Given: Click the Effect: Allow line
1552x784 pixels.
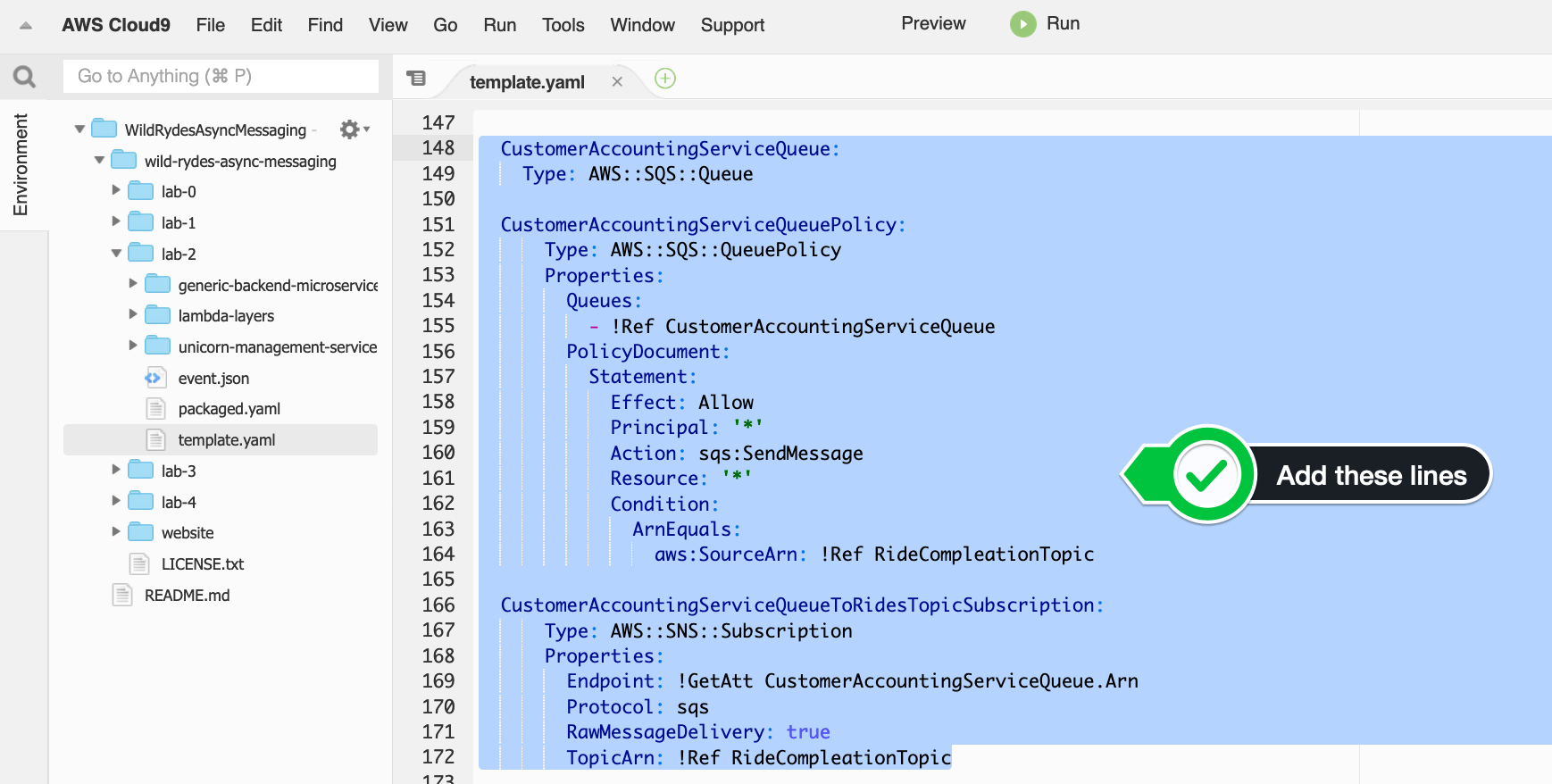Looking at the screenshot, I should point(682,403).
